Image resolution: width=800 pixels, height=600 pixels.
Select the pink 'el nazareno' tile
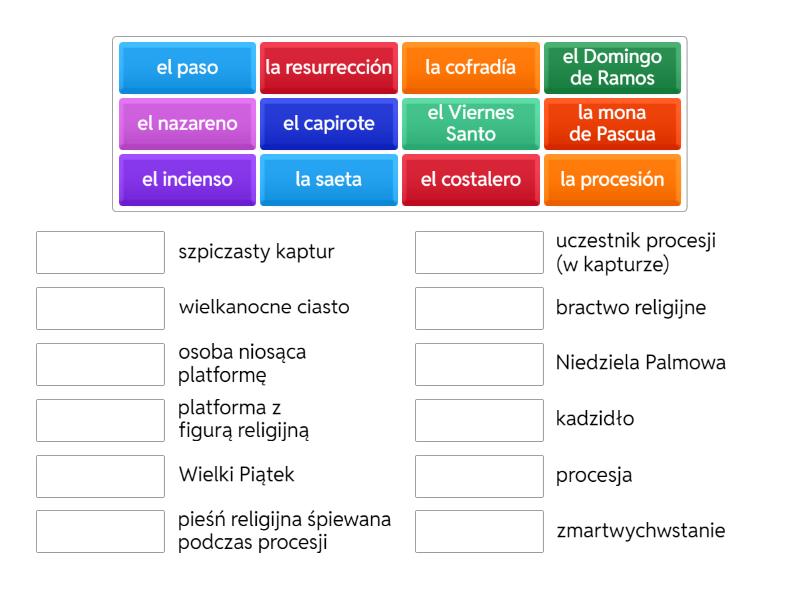[187, 124]
